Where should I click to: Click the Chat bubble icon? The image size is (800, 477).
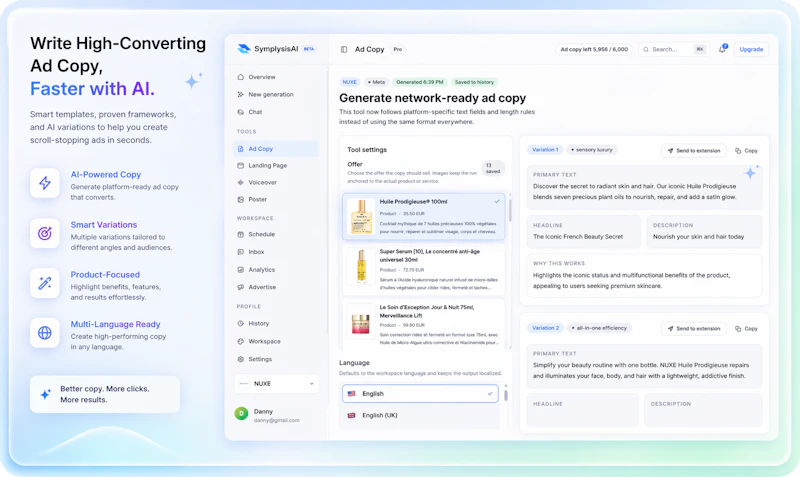(x=240, y=112)
